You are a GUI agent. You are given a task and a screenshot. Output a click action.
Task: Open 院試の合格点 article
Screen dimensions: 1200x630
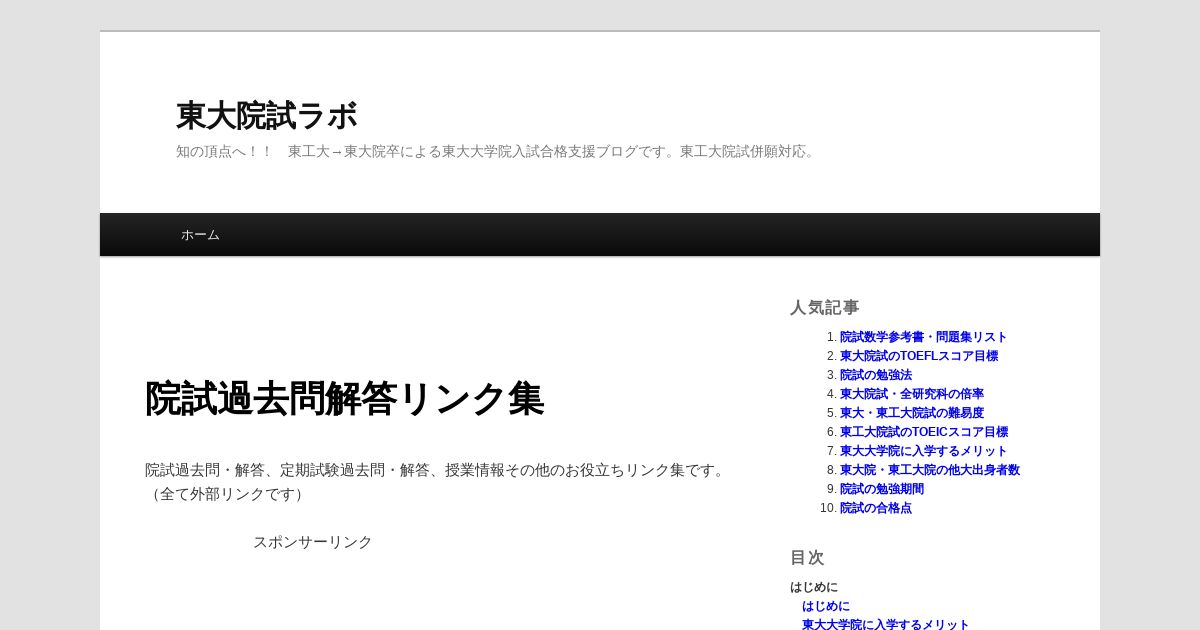pos(876,508)
